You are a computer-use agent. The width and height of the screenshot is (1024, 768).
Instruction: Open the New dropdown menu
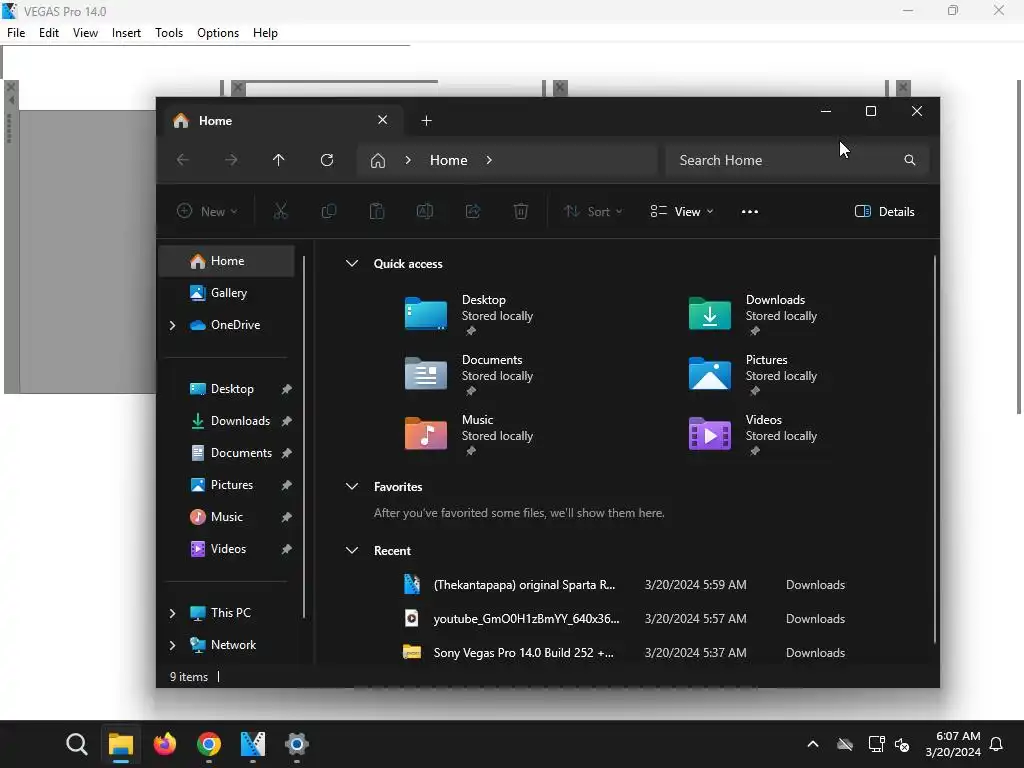207,212
